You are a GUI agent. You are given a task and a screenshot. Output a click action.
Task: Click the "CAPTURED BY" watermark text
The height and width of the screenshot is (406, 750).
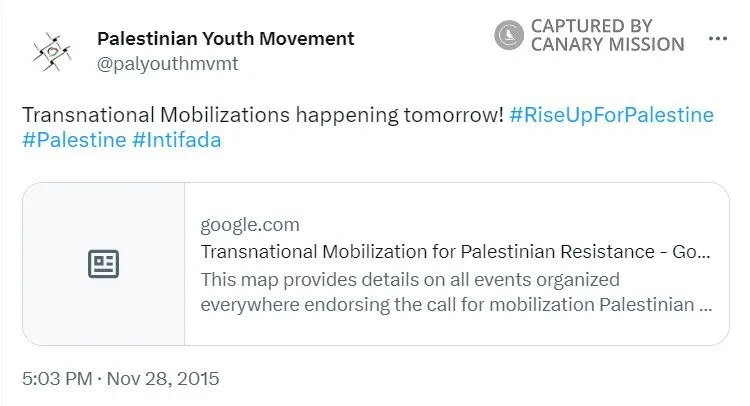tap(592, 25)
